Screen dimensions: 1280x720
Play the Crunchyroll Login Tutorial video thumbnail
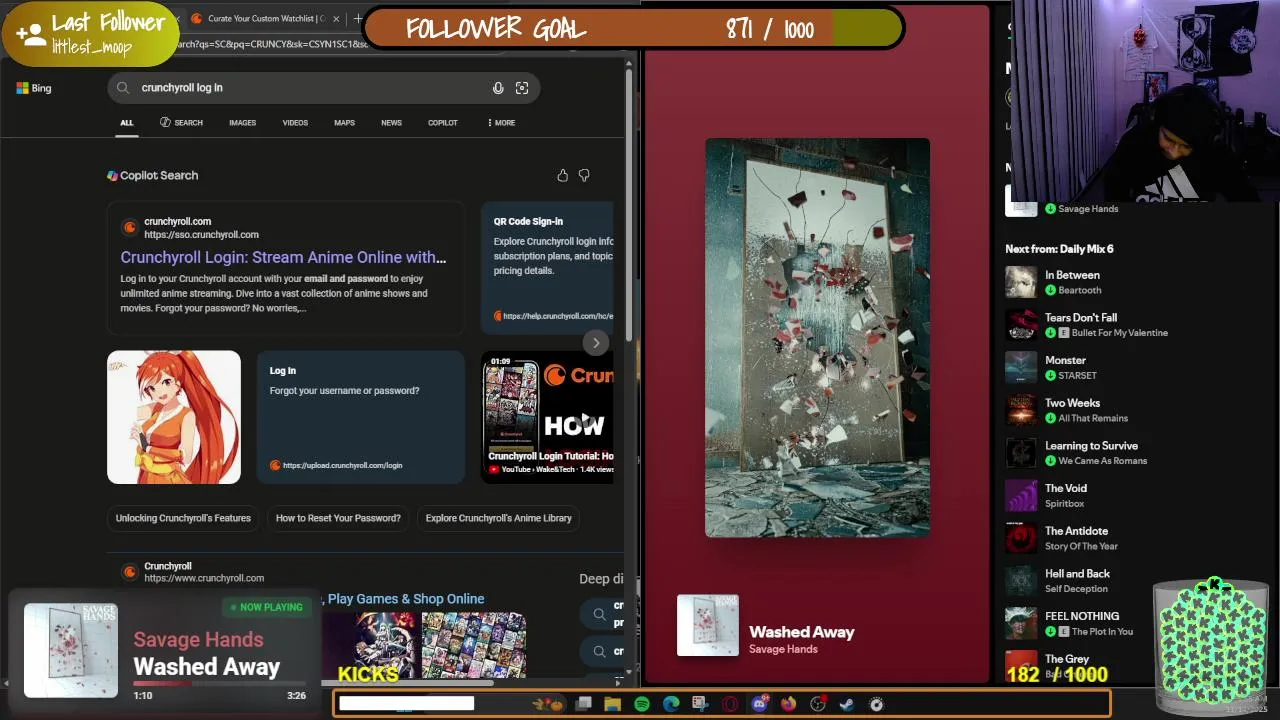pos(548,417)
